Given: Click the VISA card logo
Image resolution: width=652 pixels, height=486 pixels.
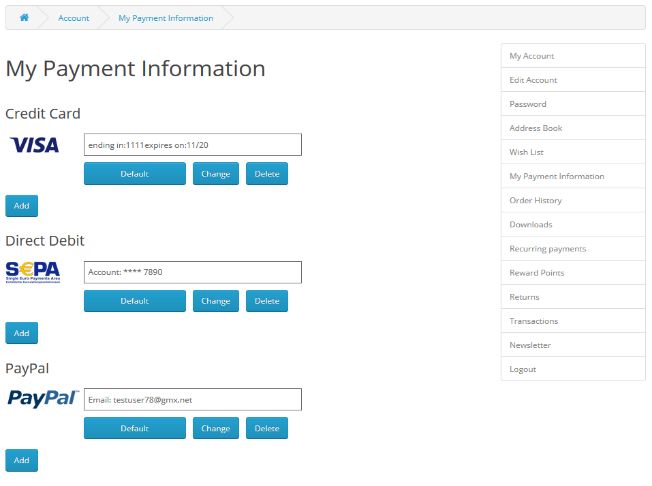Looking at the screenshot, I should pos(34,146).
